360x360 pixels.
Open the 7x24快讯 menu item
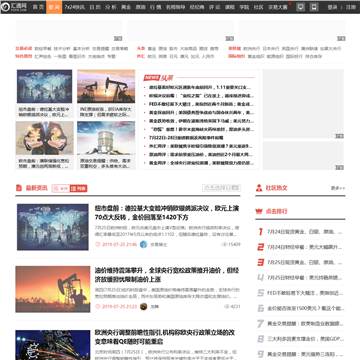pyautogui.click(x=75, y=7)
